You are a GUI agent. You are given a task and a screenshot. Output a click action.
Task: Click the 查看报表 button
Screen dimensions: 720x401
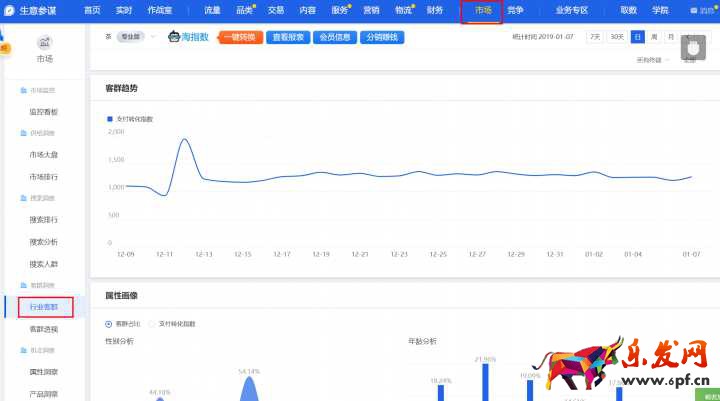click(287, 37)
